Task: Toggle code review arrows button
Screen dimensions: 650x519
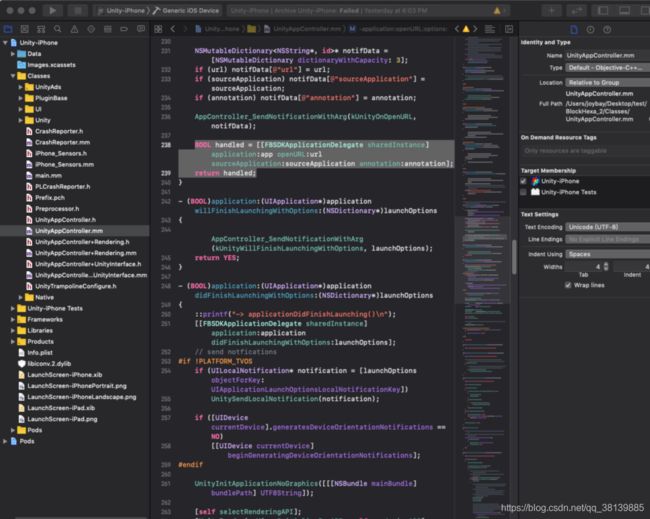Action: point(576,10)
